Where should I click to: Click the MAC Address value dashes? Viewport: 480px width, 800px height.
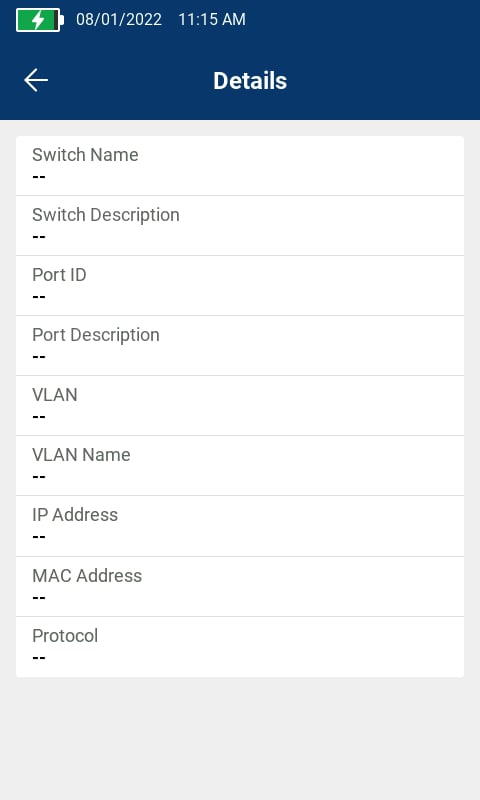(x=39, y=597)
